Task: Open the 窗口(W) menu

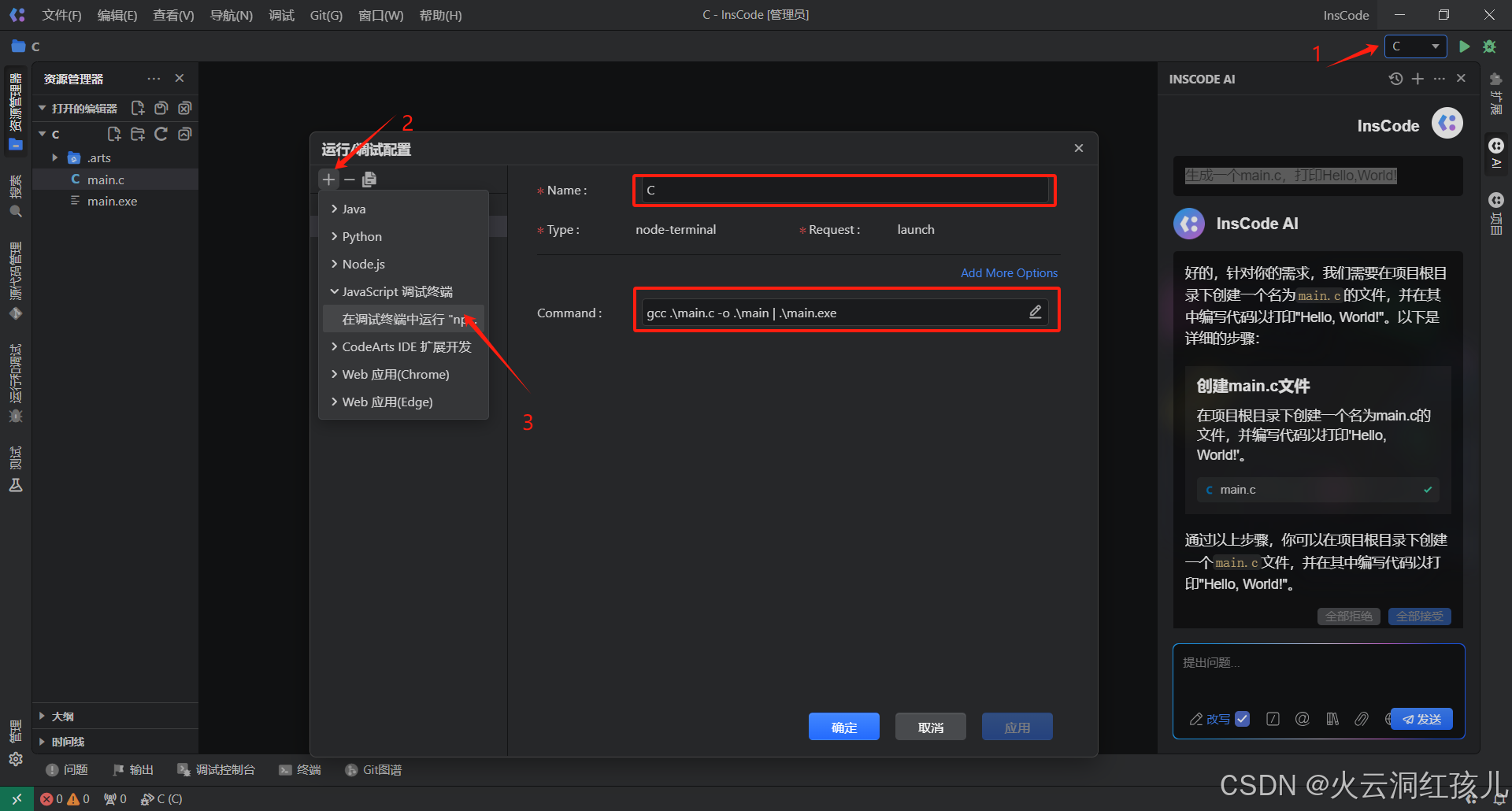Action: click(x=381, y=15)
